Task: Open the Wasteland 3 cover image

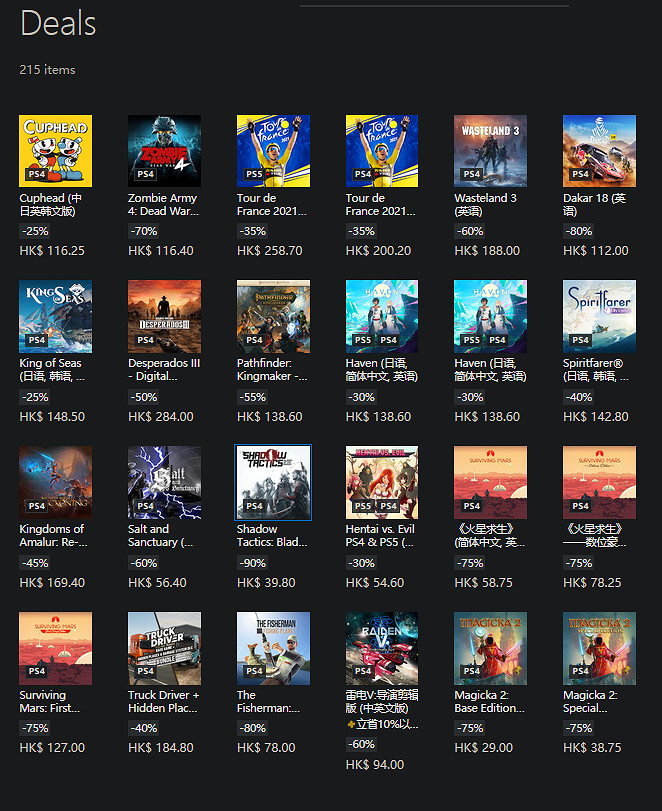Action: (x=490, y=151)
